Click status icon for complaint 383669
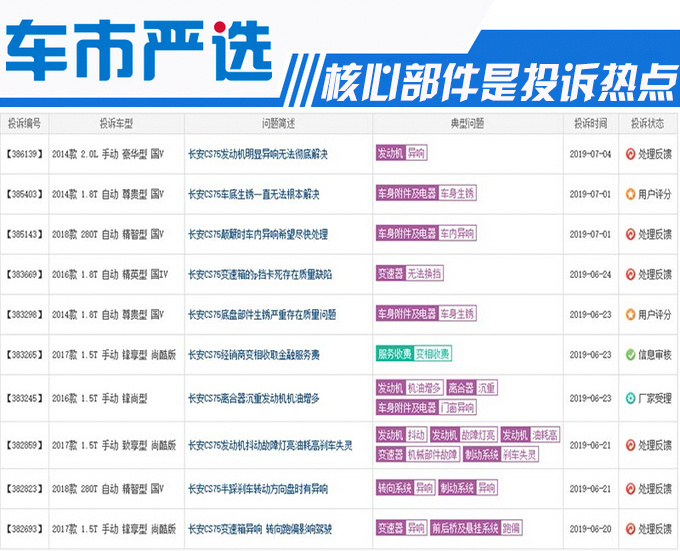 631,274
